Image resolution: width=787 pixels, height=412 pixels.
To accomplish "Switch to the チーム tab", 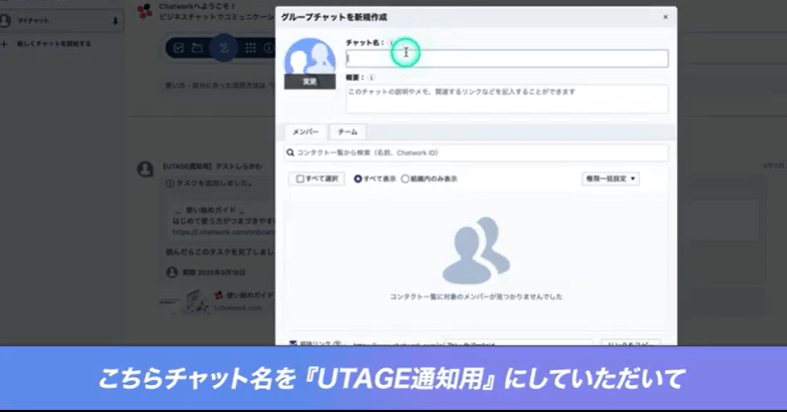I will [x=347, y=132].
